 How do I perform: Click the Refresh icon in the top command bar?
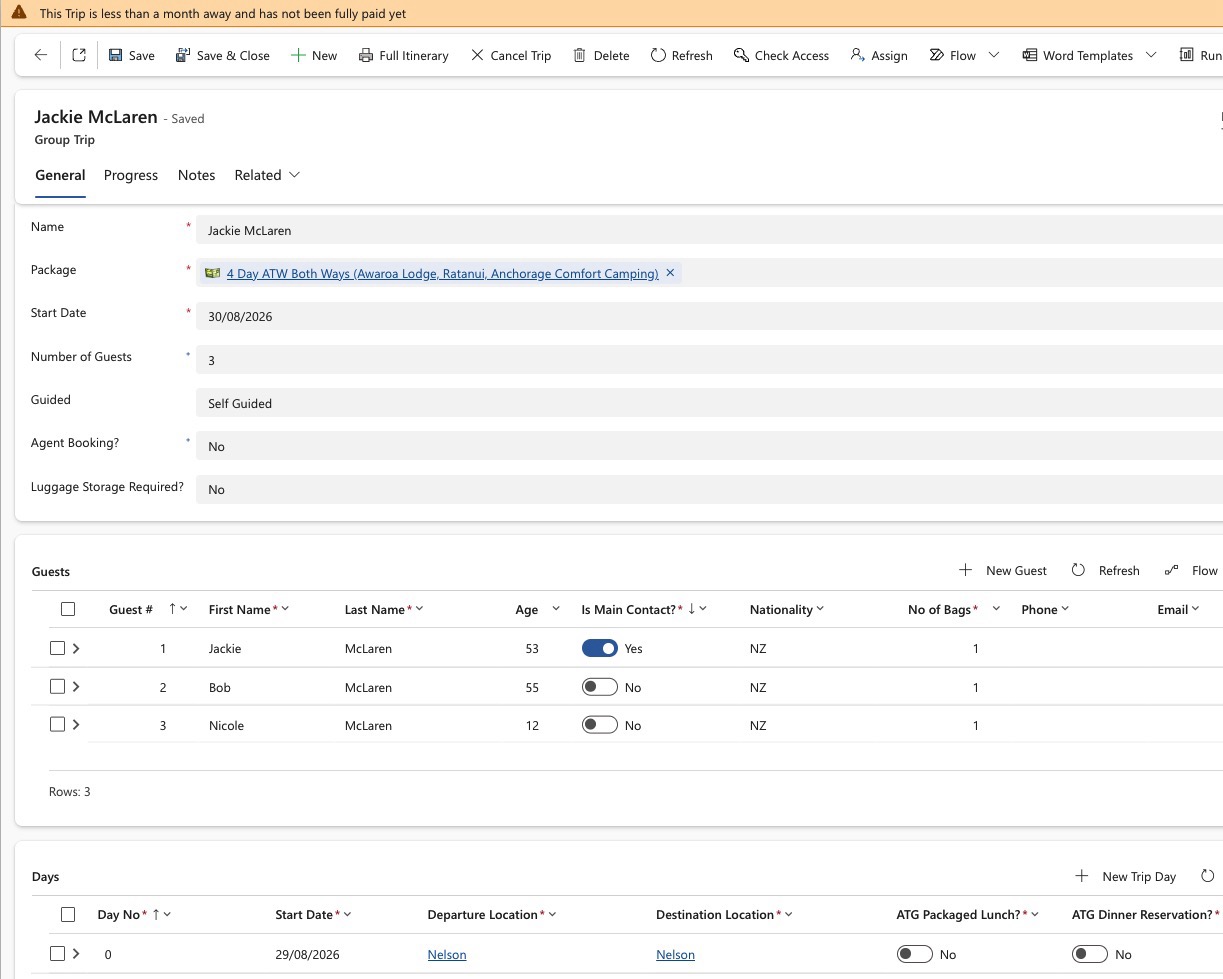click(x=658, y=55)
